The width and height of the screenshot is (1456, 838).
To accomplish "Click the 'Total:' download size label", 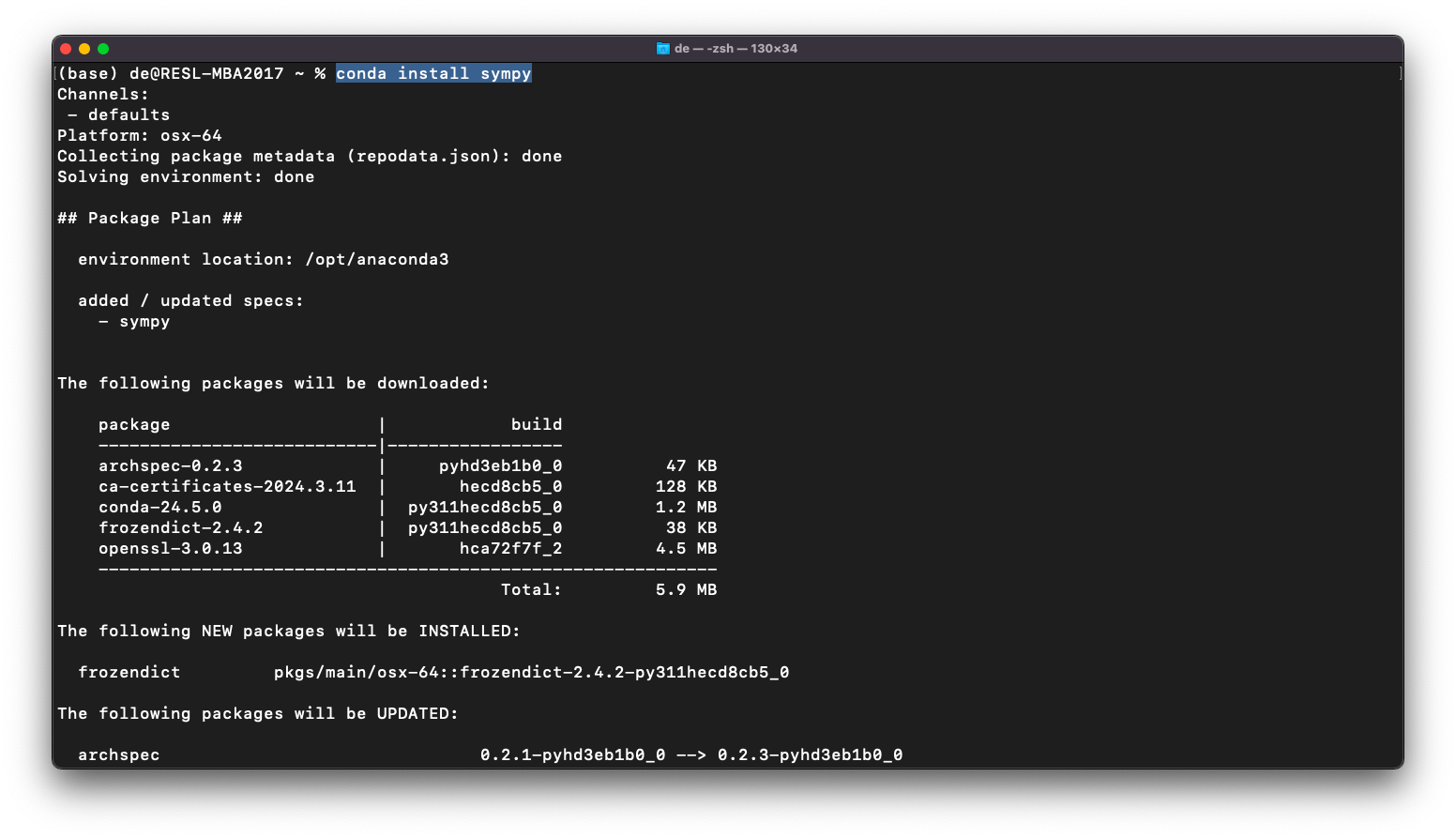I will pos(531,589).
